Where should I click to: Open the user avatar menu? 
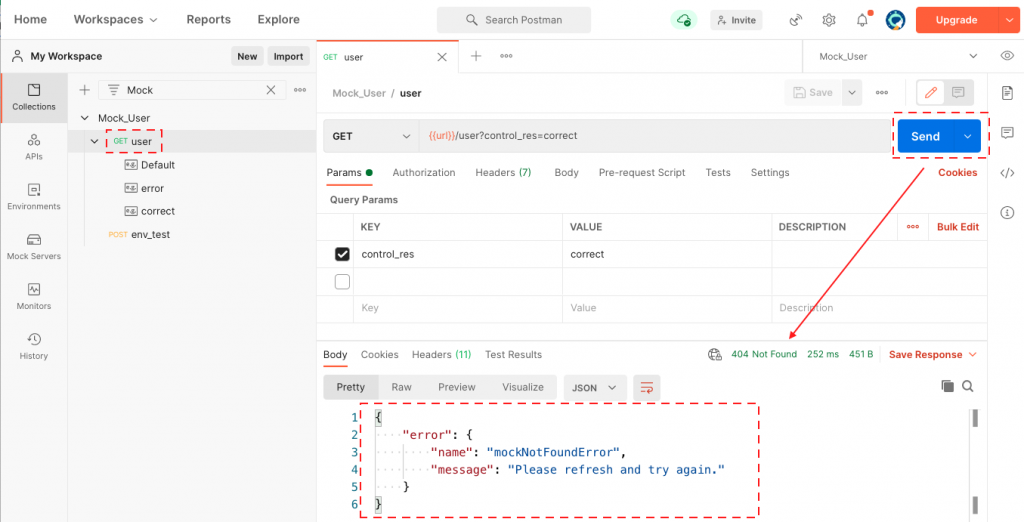[x=895, y=20]
